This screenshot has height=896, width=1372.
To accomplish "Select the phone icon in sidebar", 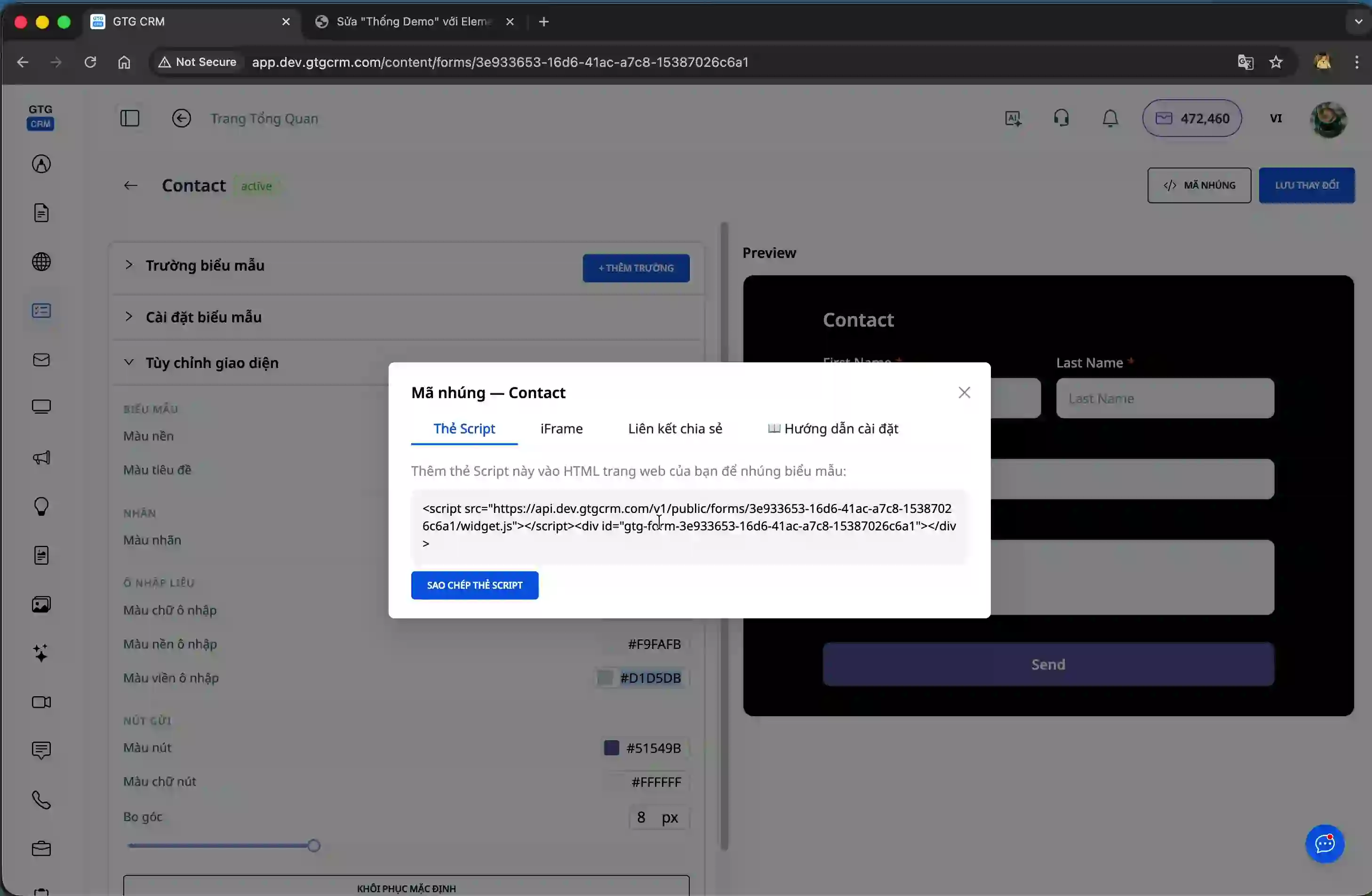I will (41, 800).
